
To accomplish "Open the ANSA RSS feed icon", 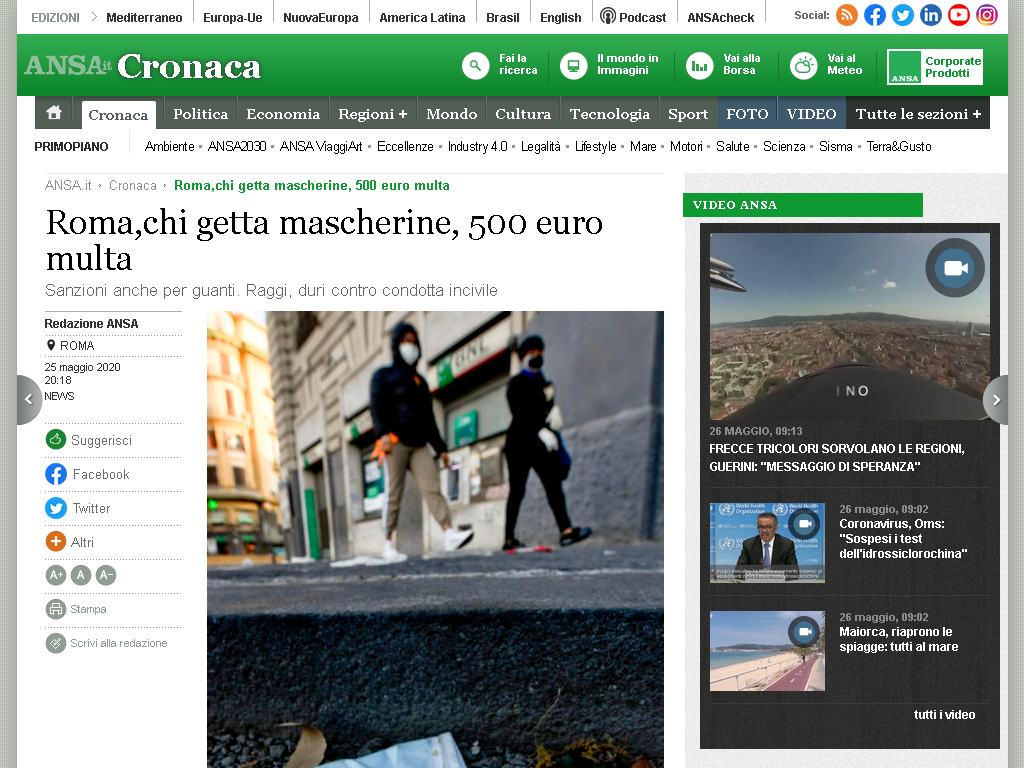I will 847,15.
